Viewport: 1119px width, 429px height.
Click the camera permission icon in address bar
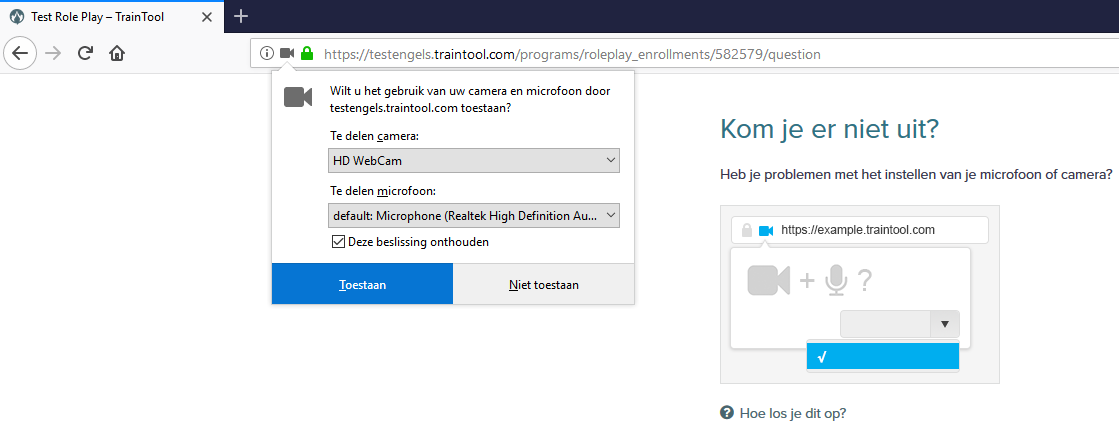click(287, 53)
